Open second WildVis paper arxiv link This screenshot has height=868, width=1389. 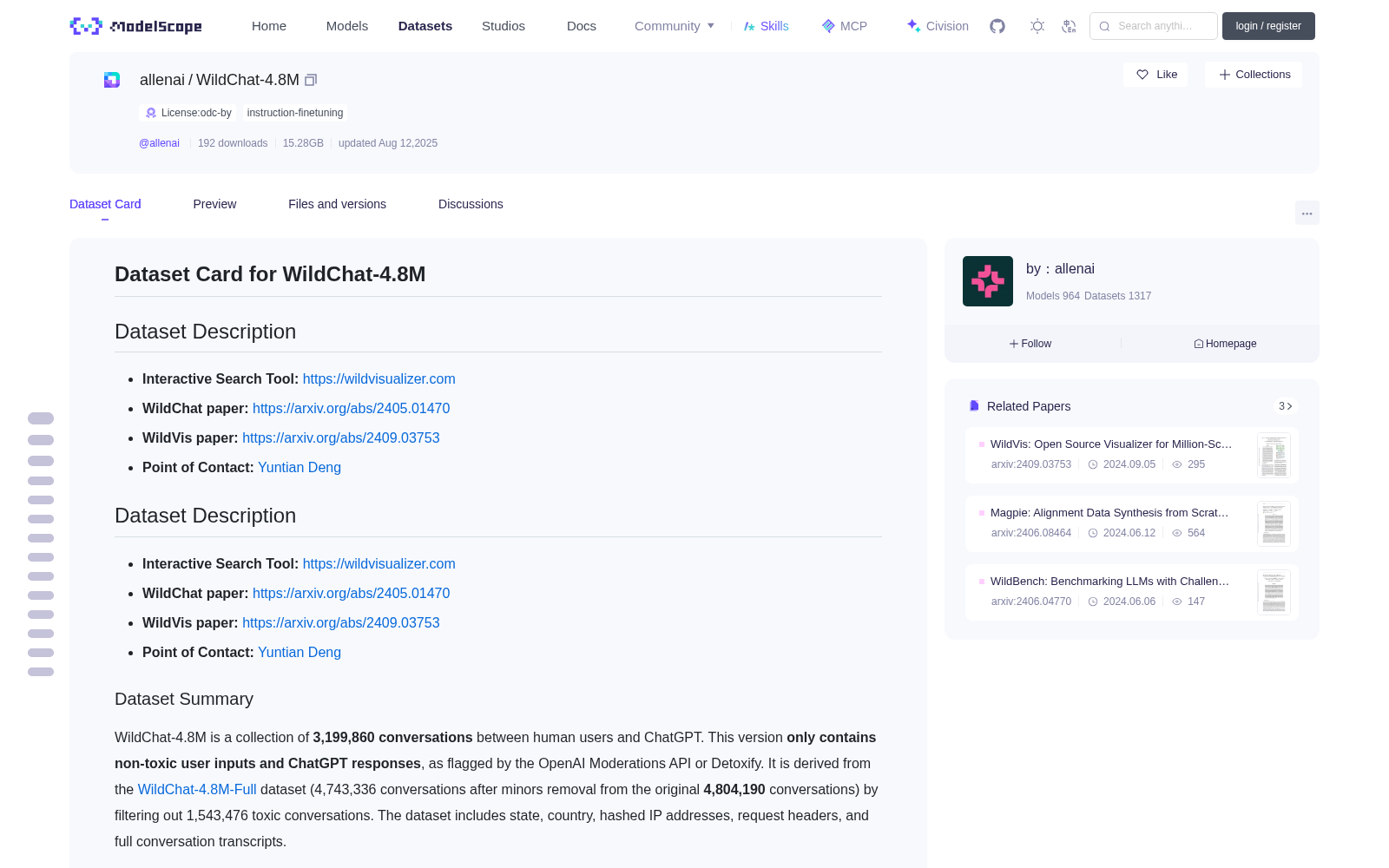point(340,622)
